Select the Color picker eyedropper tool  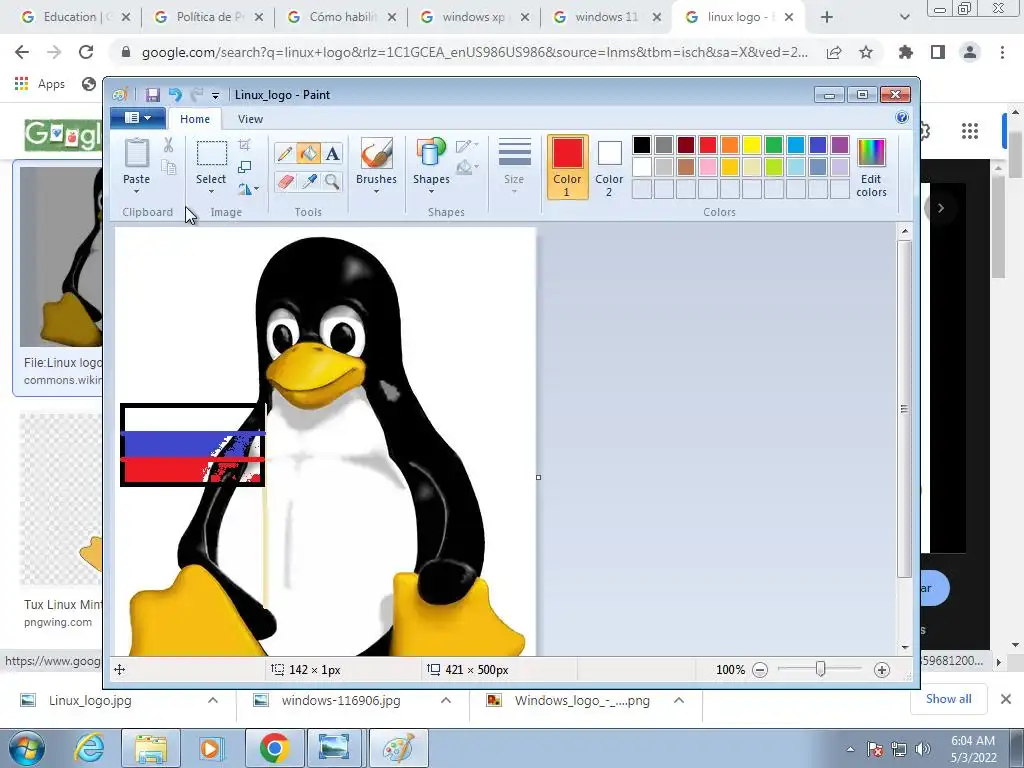[x=308, y=181]
